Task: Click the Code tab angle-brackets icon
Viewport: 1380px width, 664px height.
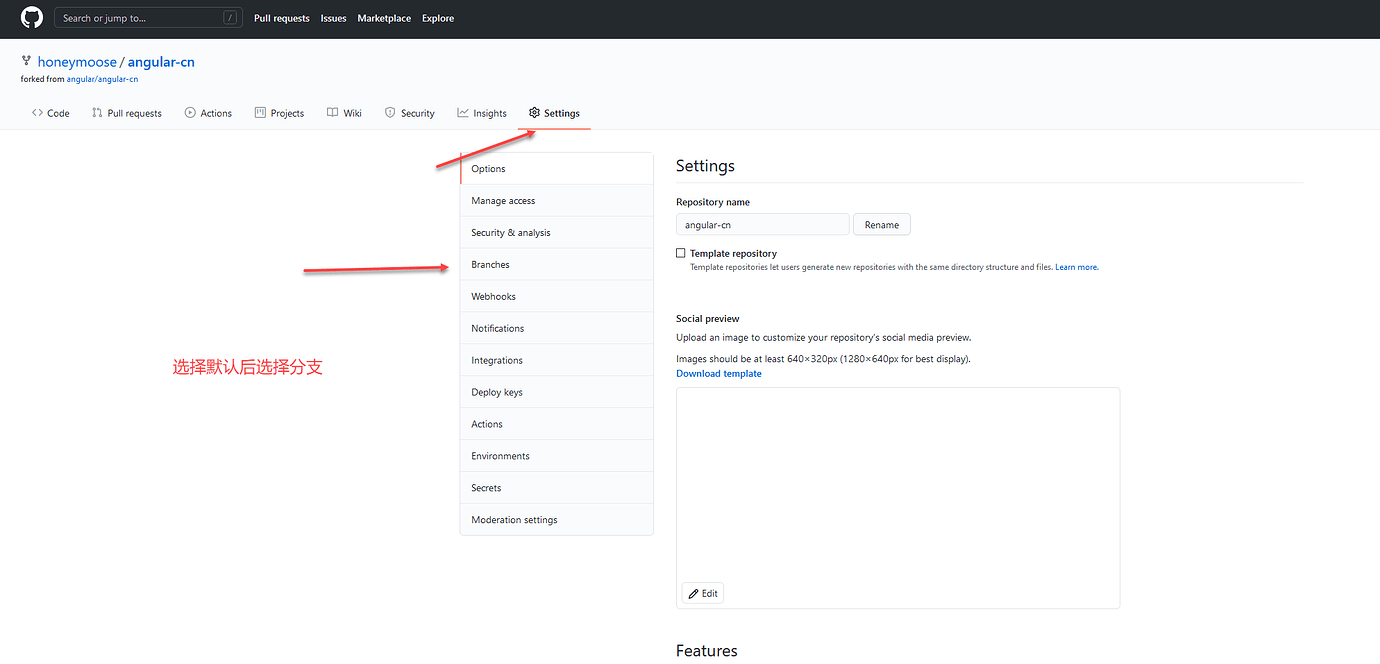Action: [x=37, y=113]
